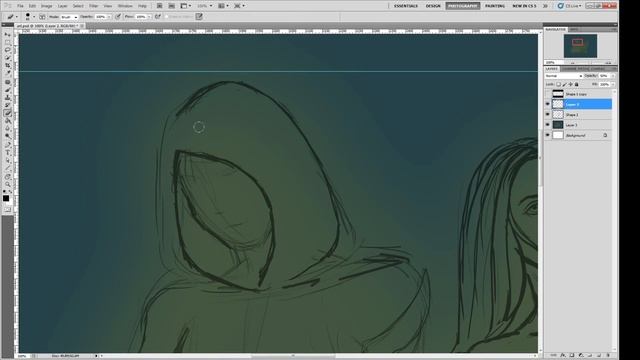Select the Clone Stamp tool
The image size is (640, 360).
coord(7,98)
